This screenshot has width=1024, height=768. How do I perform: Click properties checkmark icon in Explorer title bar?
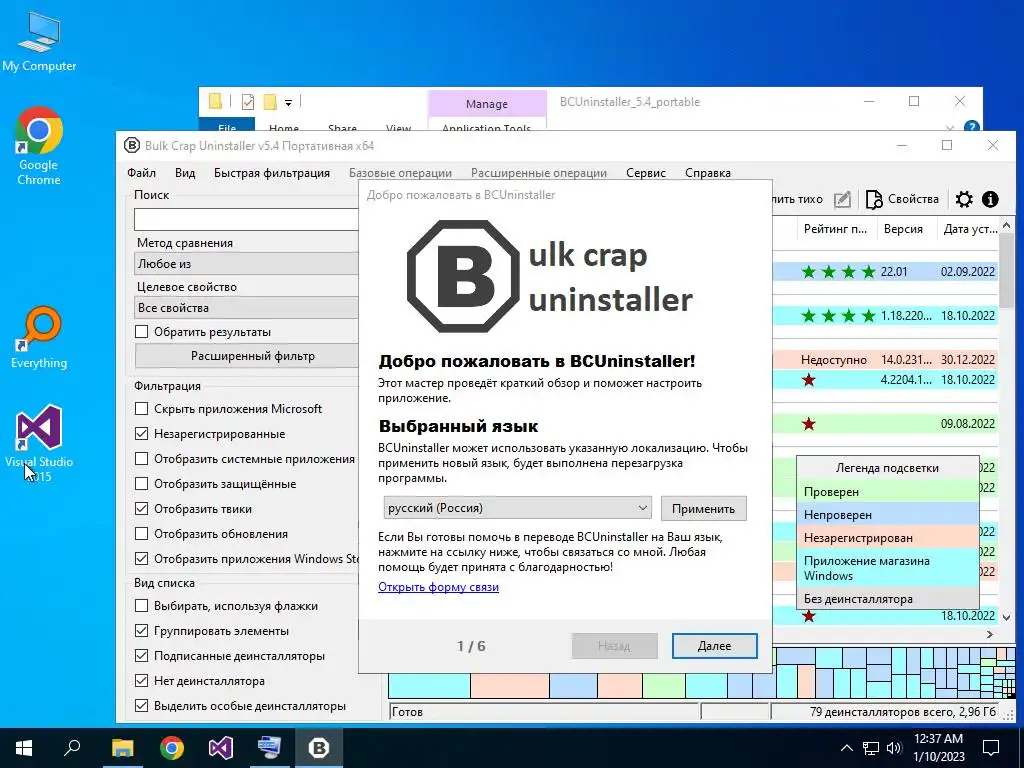tap(248, 102)
